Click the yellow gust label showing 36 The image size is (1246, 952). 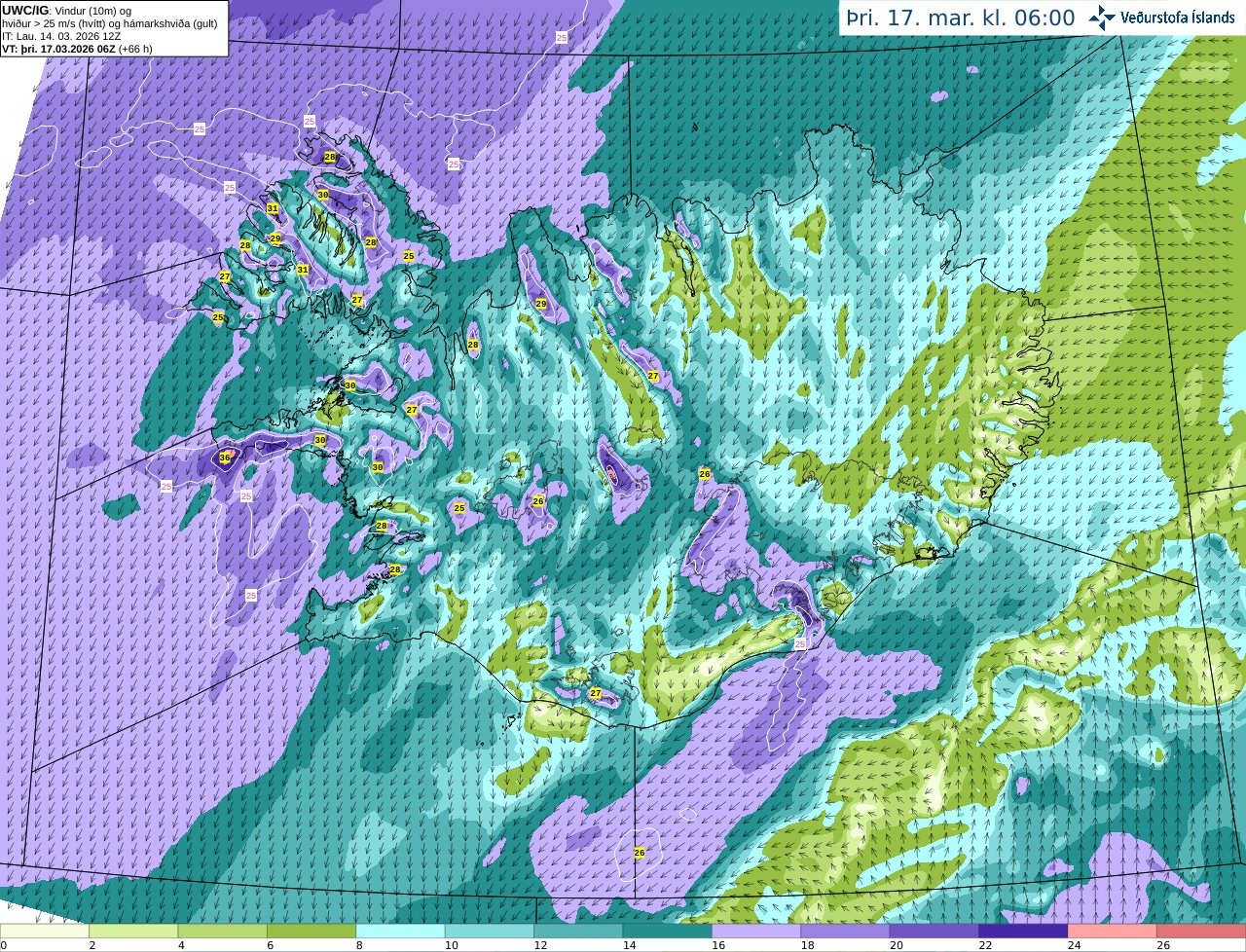[225, 458]
